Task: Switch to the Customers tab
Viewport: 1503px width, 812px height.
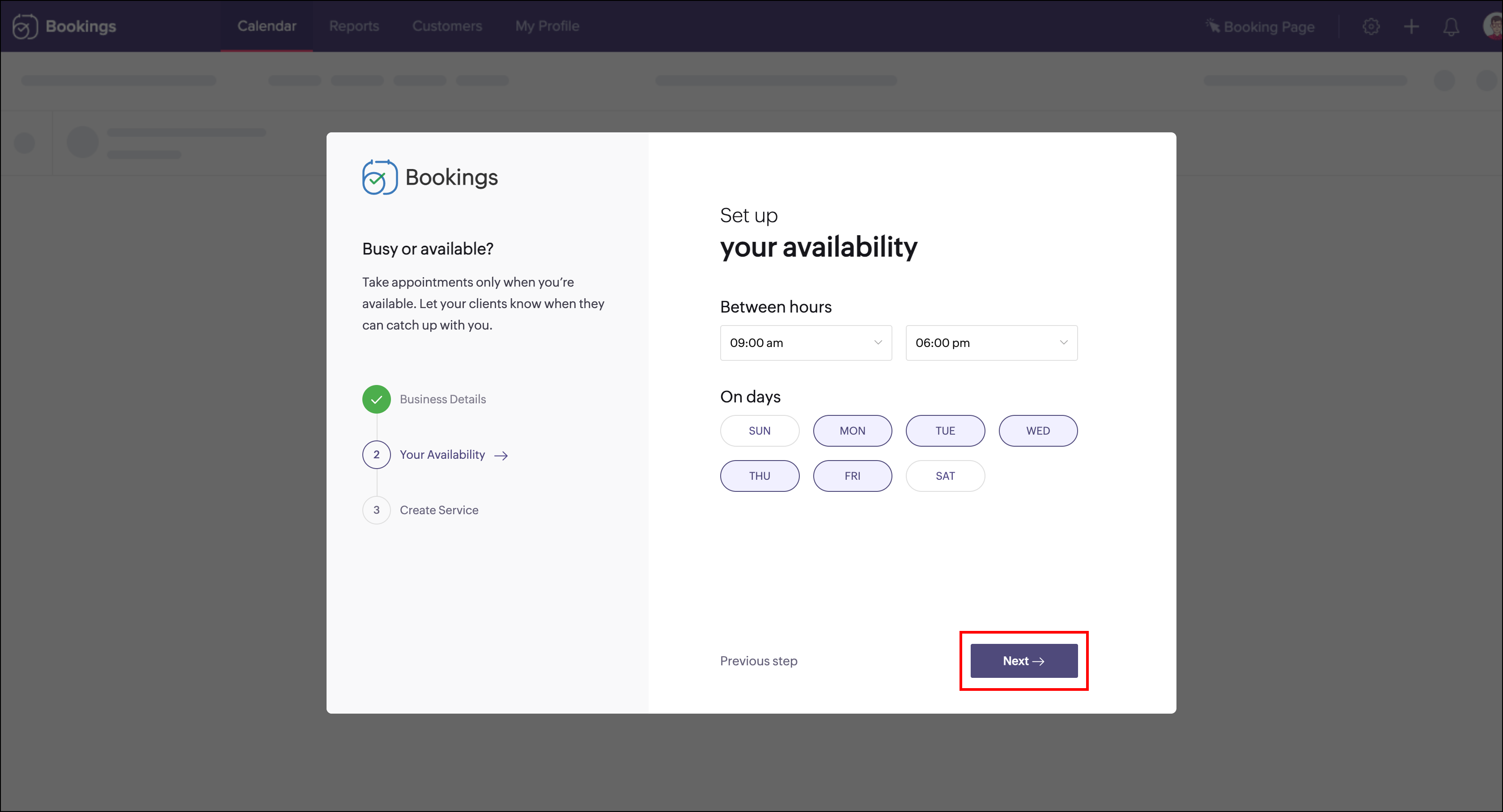Action: 447,26
